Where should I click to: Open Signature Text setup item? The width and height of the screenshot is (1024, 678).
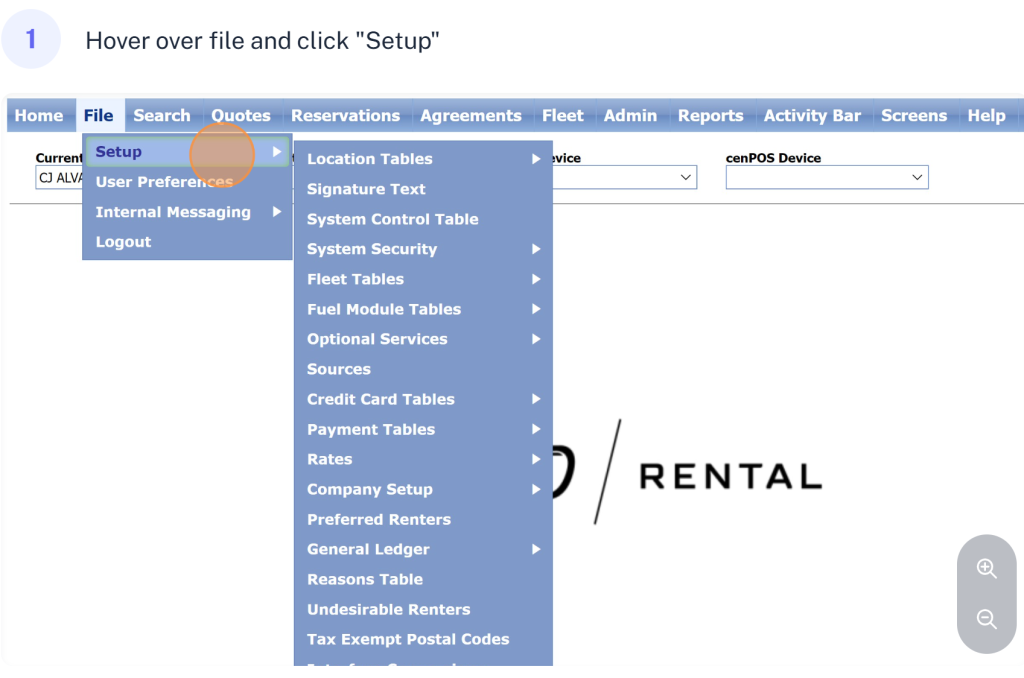coord(366,189)
